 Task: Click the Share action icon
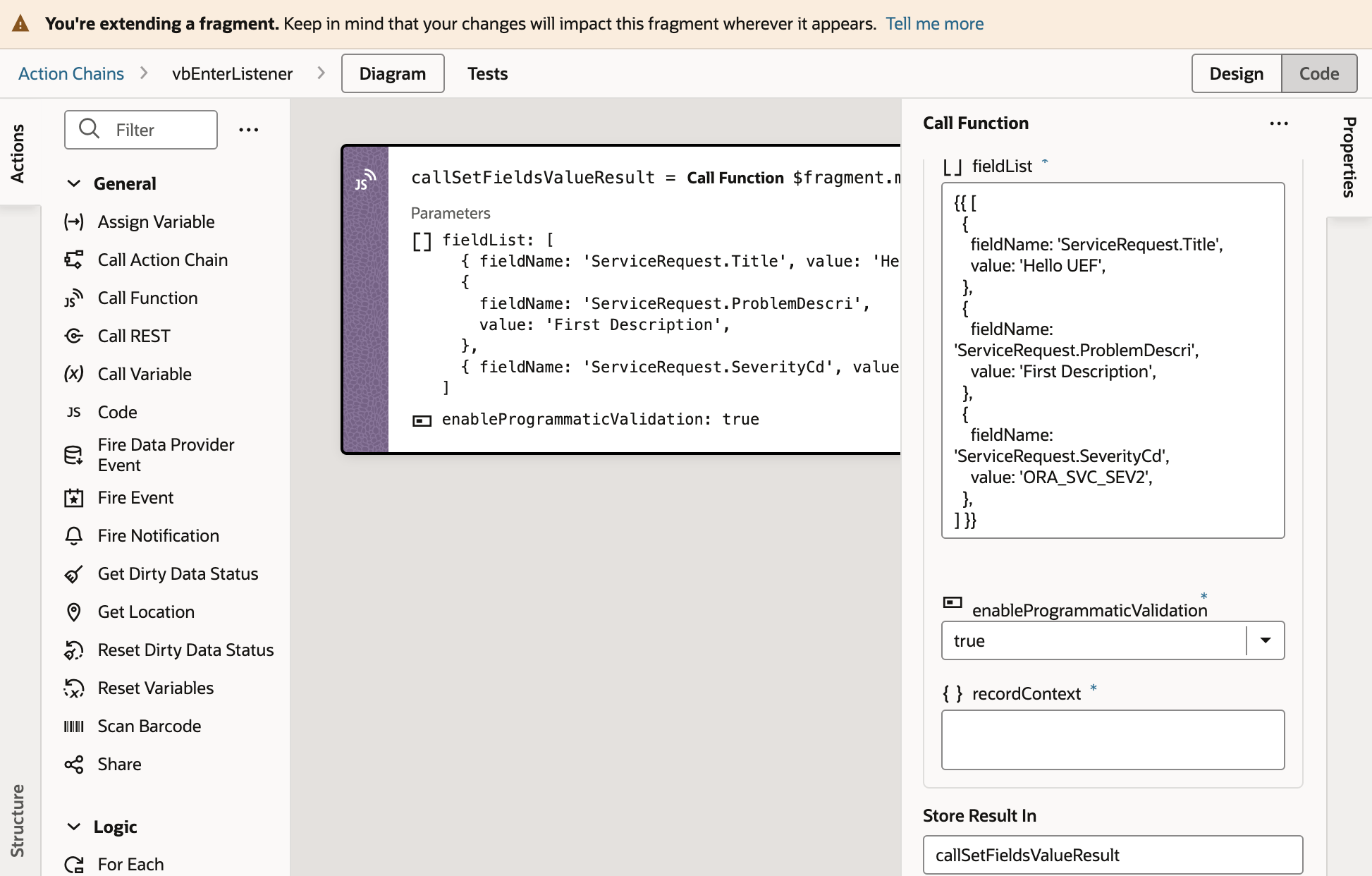tap(74, 765)
